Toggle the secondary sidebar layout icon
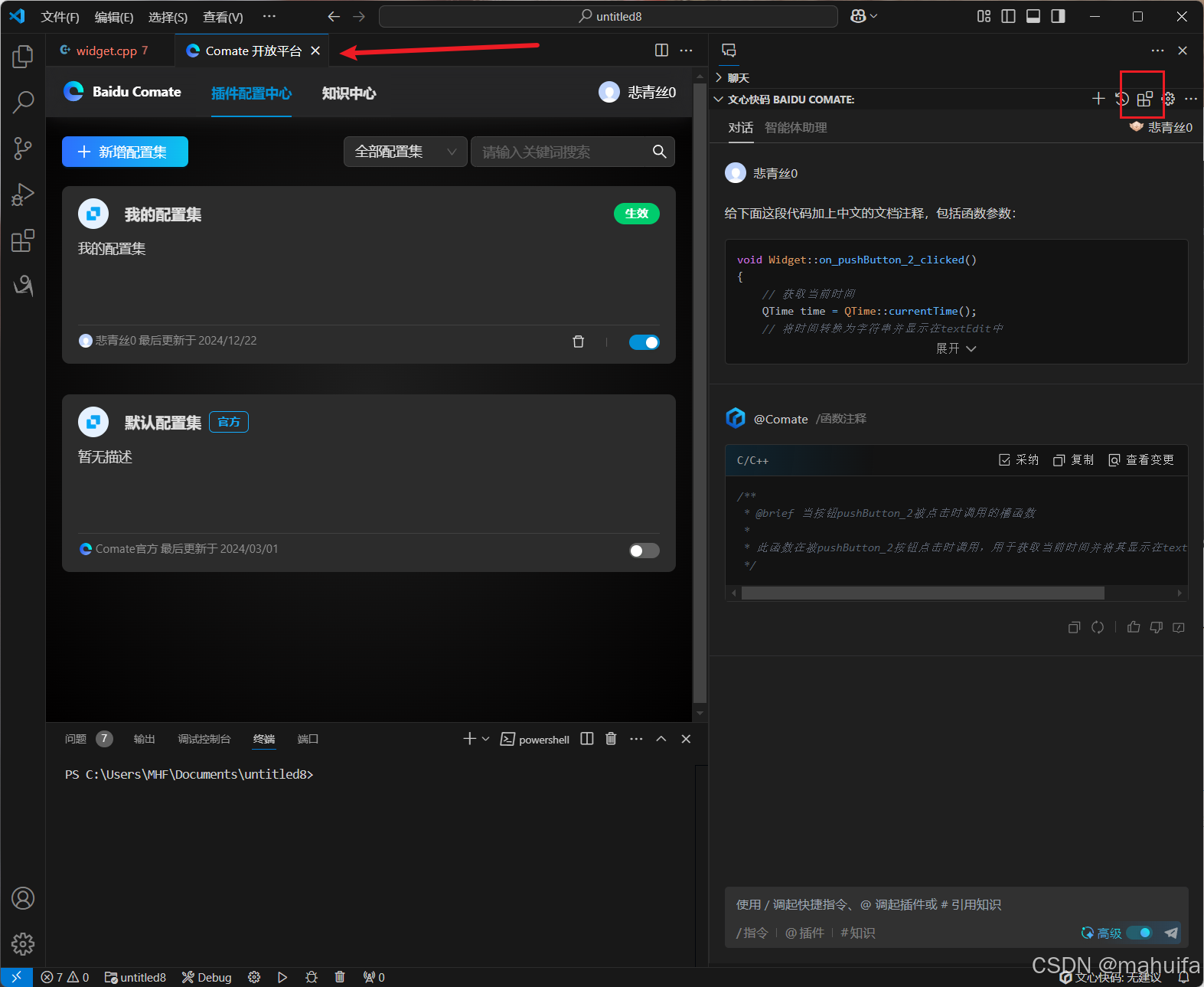This screenshot has width=1204, height=987. click(x=1058, y=16)
